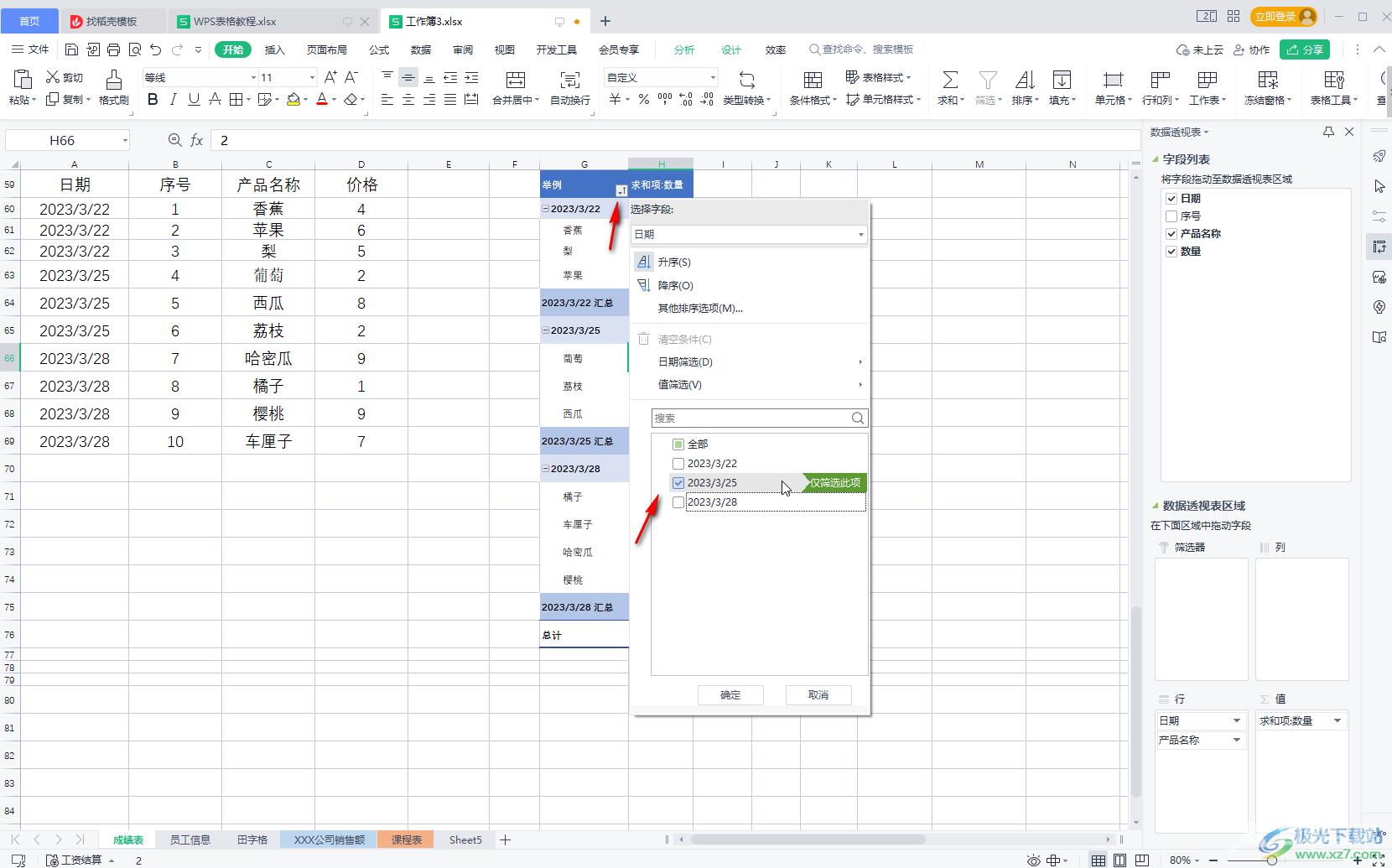This screenshot has height=868, width=1392.
Task: Click the AutoSum sigma icon
Action: coord(950,80)
